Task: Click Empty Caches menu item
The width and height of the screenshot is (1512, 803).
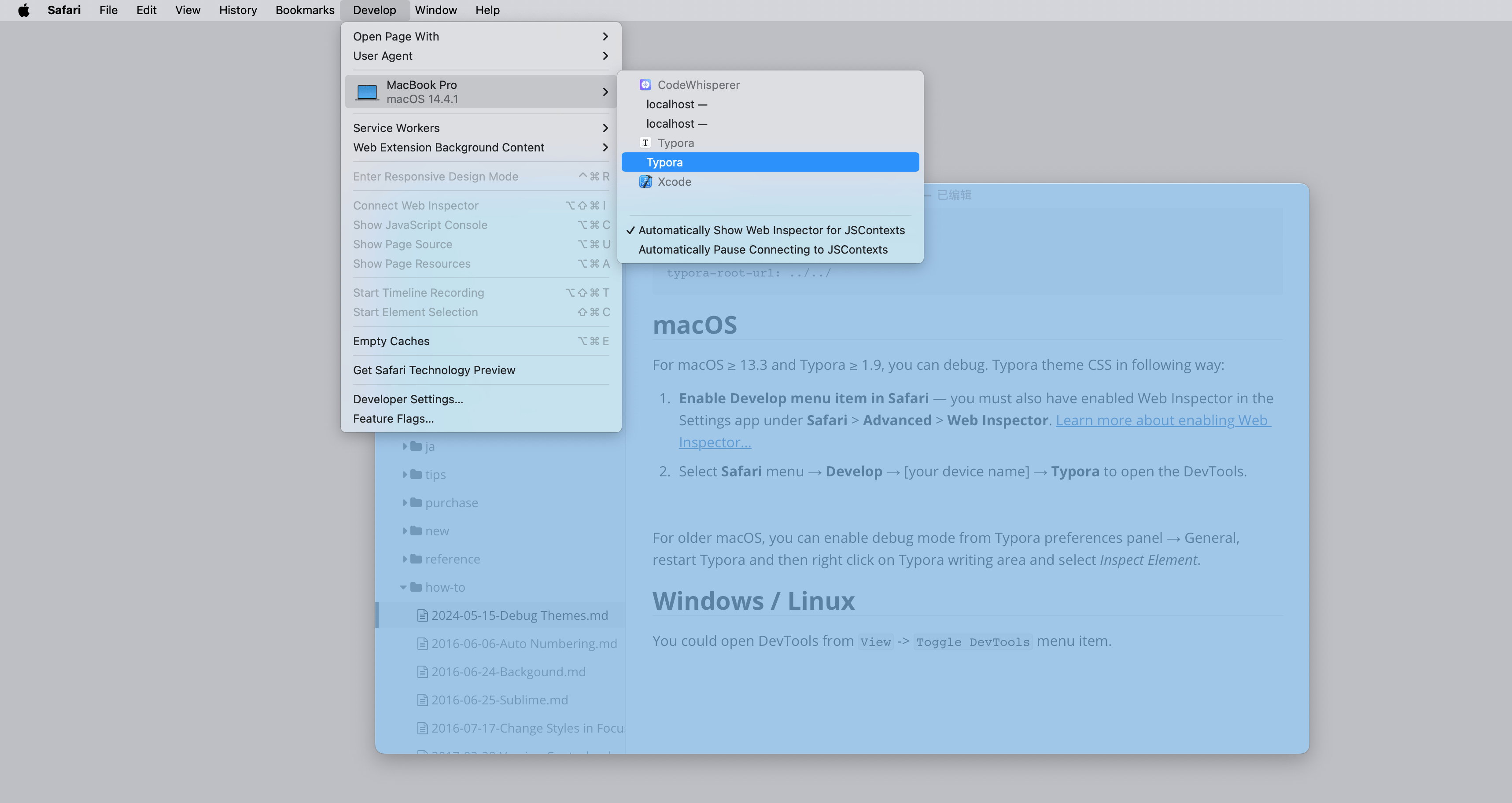Action: click(x=391, y=340)
